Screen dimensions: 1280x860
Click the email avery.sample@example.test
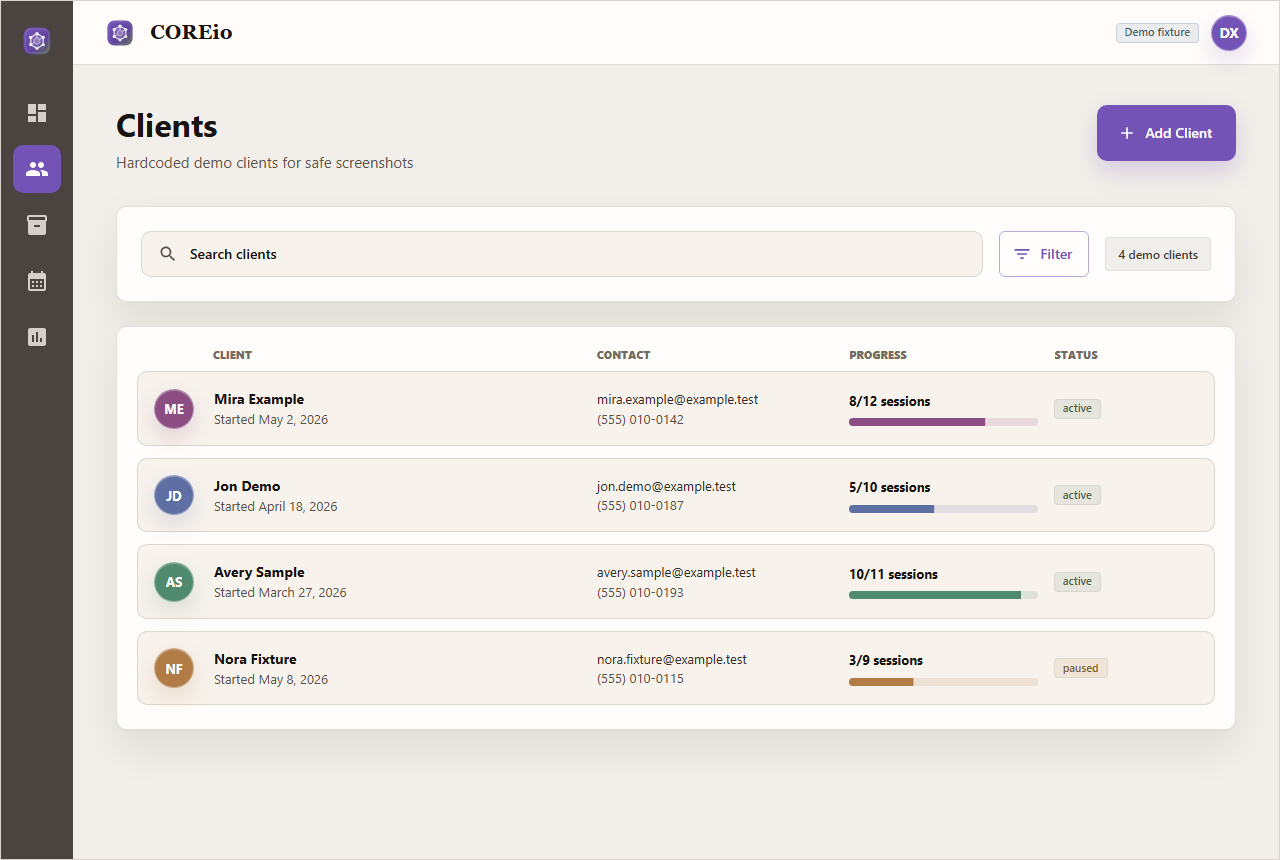(x=676, y=572)
